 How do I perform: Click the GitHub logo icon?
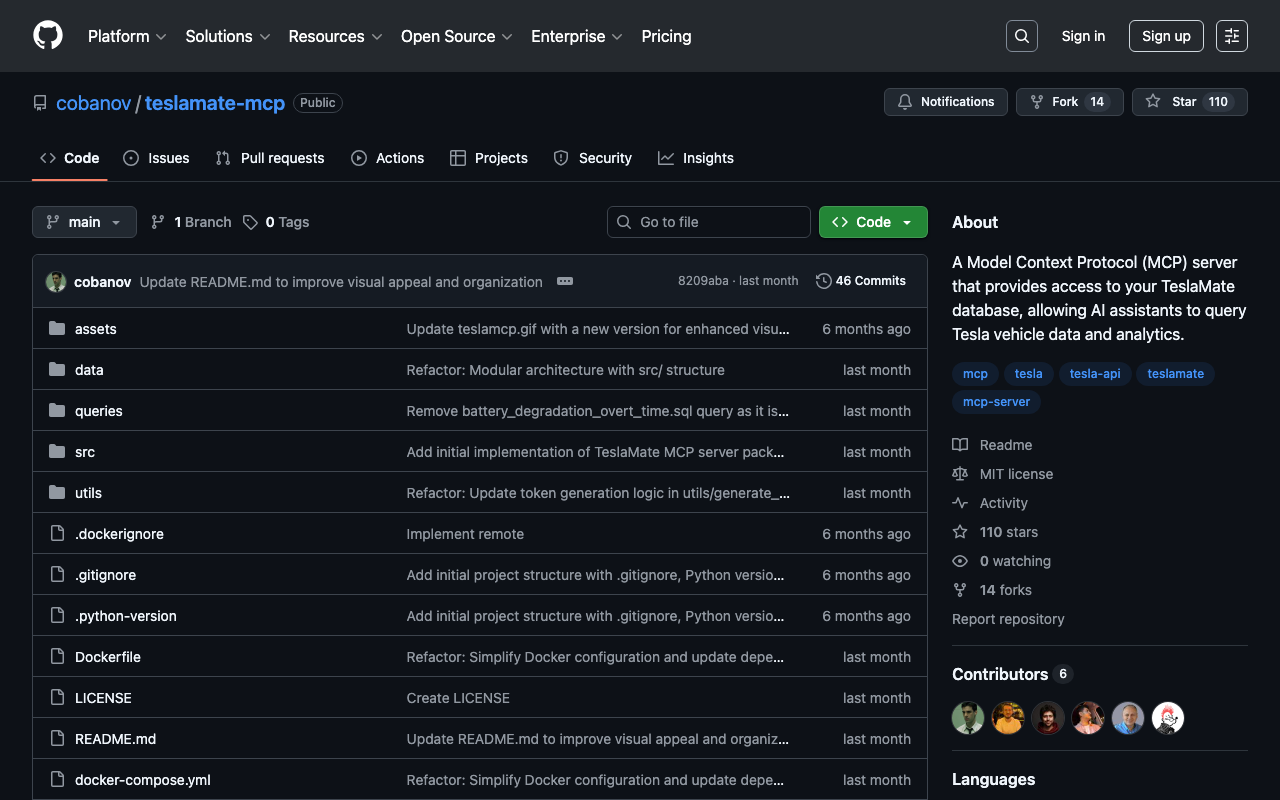coord(48,36)
